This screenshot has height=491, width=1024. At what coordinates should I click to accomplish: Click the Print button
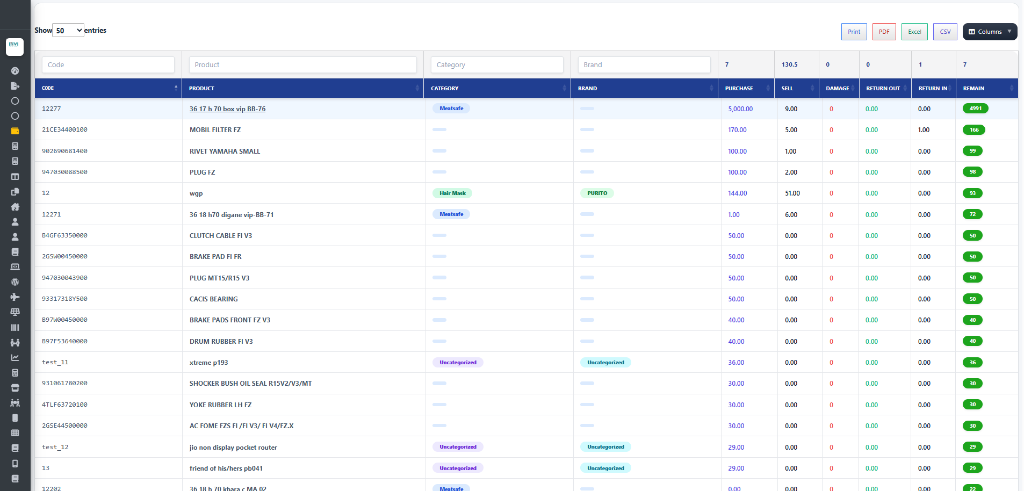[854, 31]
